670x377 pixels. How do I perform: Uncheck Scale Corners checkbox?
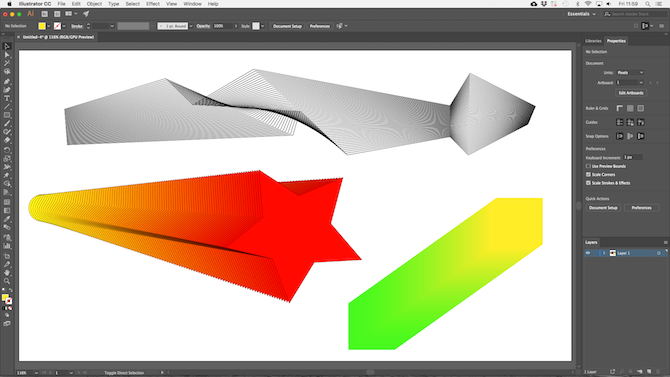click(x=588, y=174)
